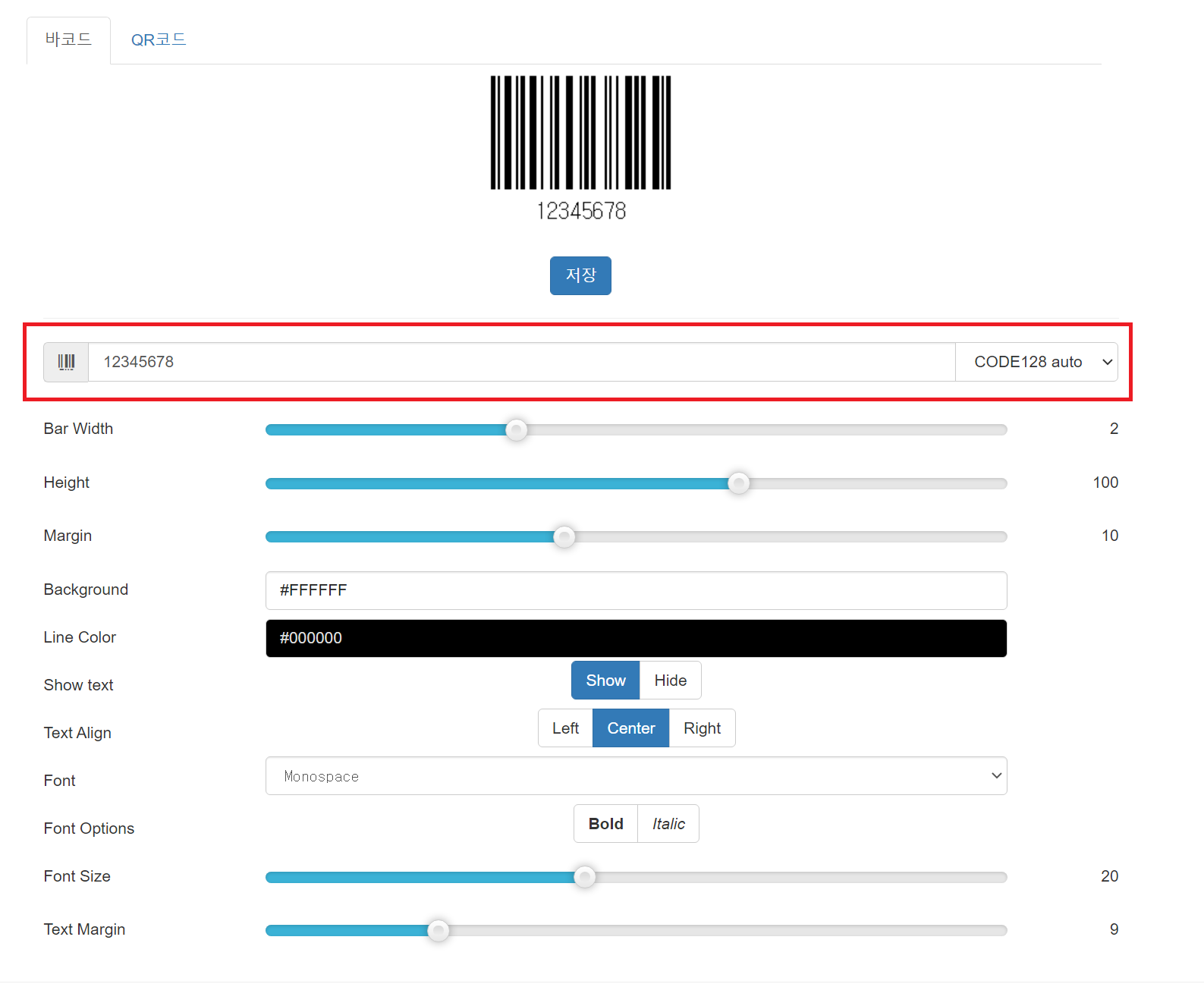Click the Height slider handle

point(739,483)
